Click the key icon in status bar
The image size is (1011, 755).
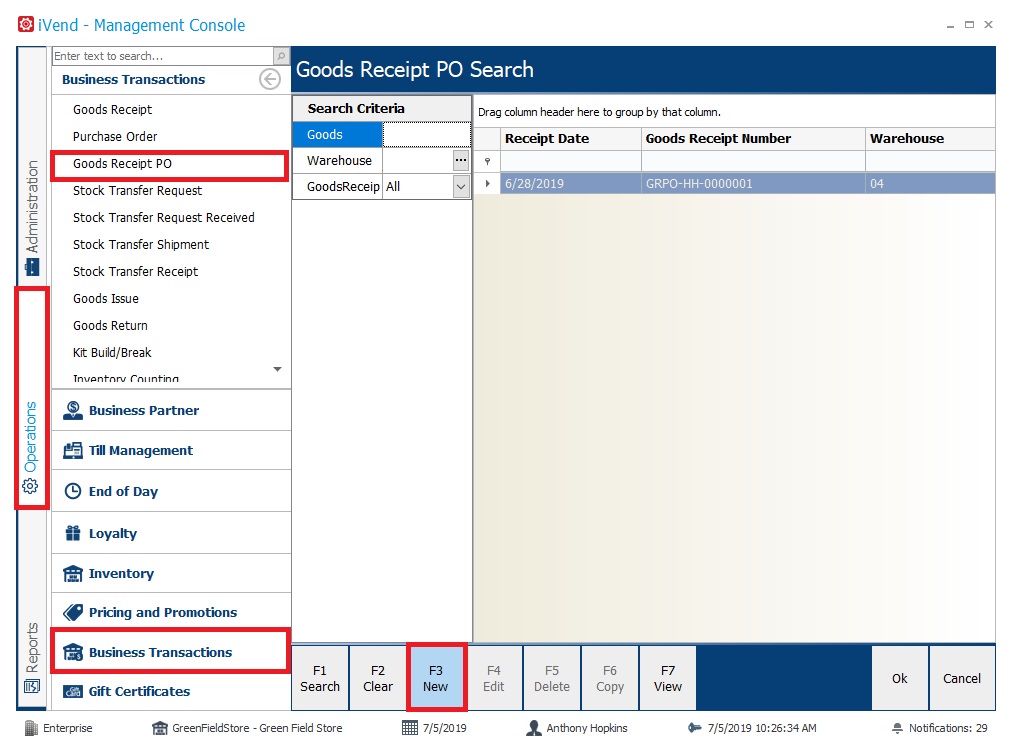coord(694,728)
